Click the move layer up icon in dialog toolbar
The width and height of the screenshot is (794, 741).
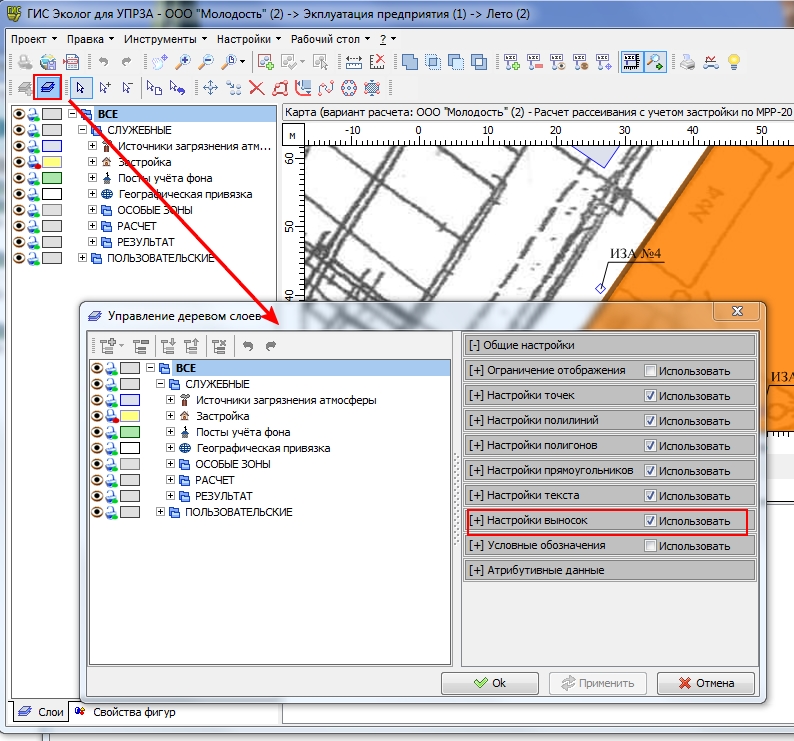(191, 346)
